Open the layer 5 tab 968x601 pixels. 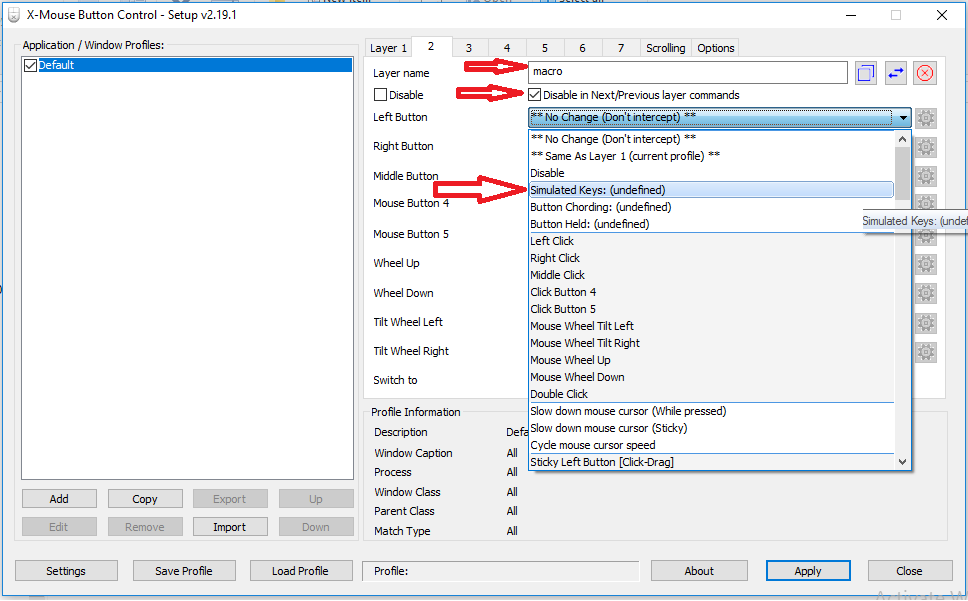[544, 48]
